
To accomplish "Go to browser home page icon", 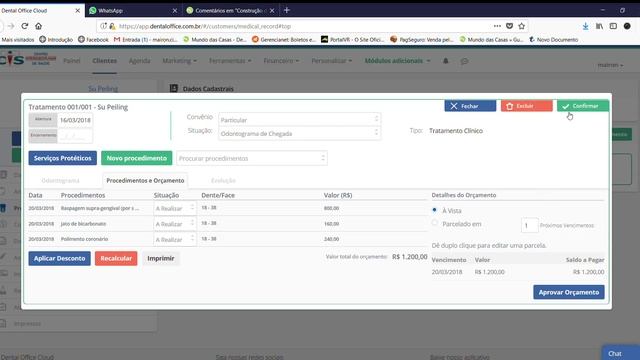I will [x=38, y=26].
